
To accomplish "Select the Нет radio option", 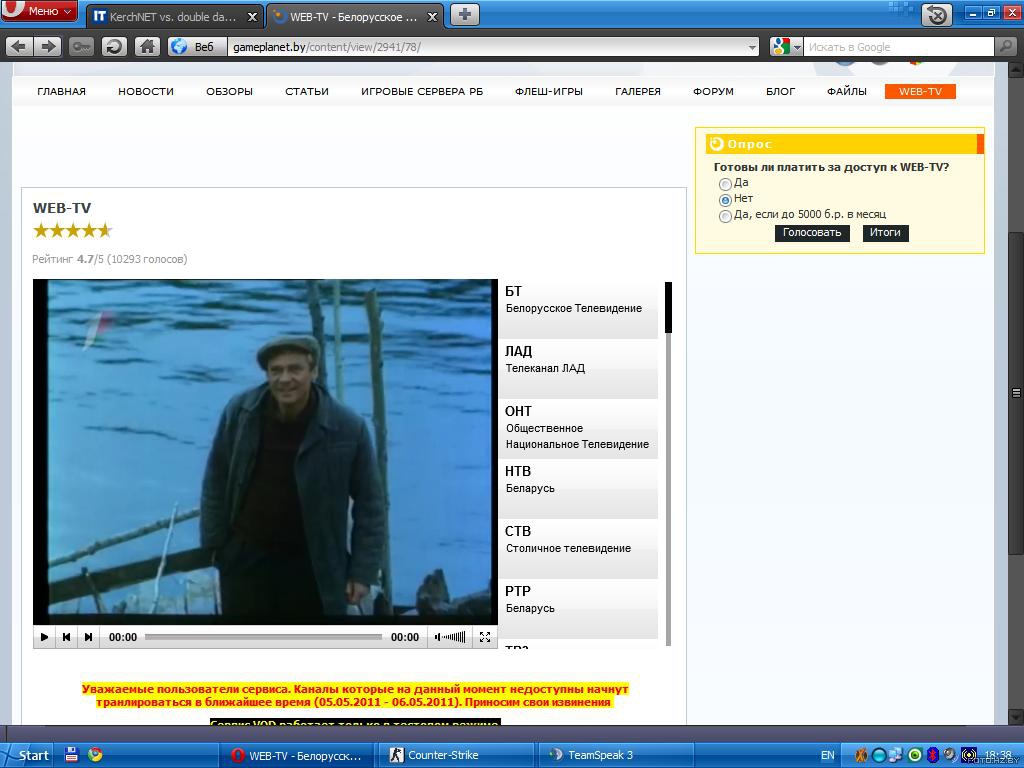I will click(x=725, y=200).
